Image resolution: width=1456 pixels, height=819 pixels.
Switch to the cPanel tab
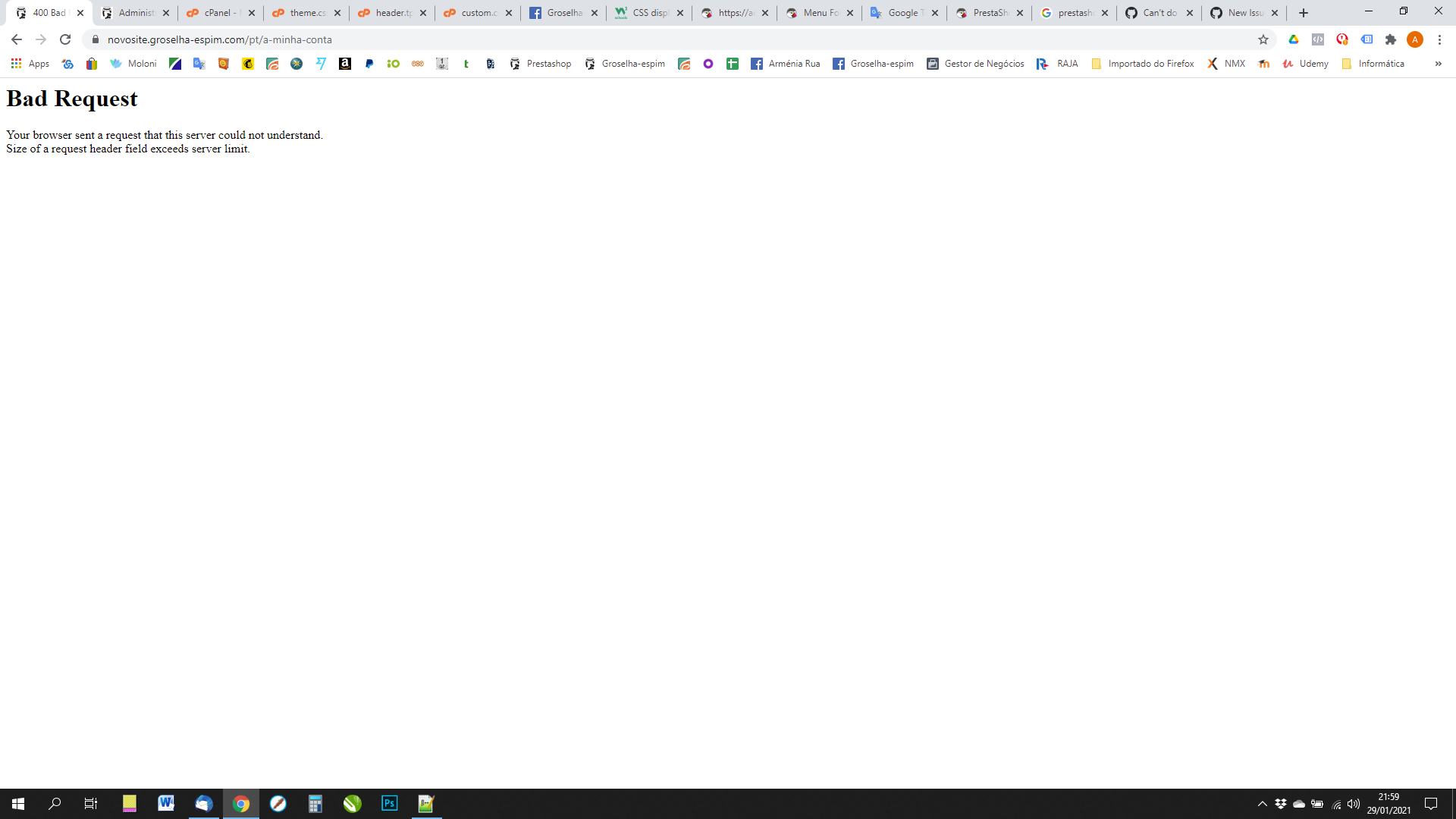coord(216,13)
